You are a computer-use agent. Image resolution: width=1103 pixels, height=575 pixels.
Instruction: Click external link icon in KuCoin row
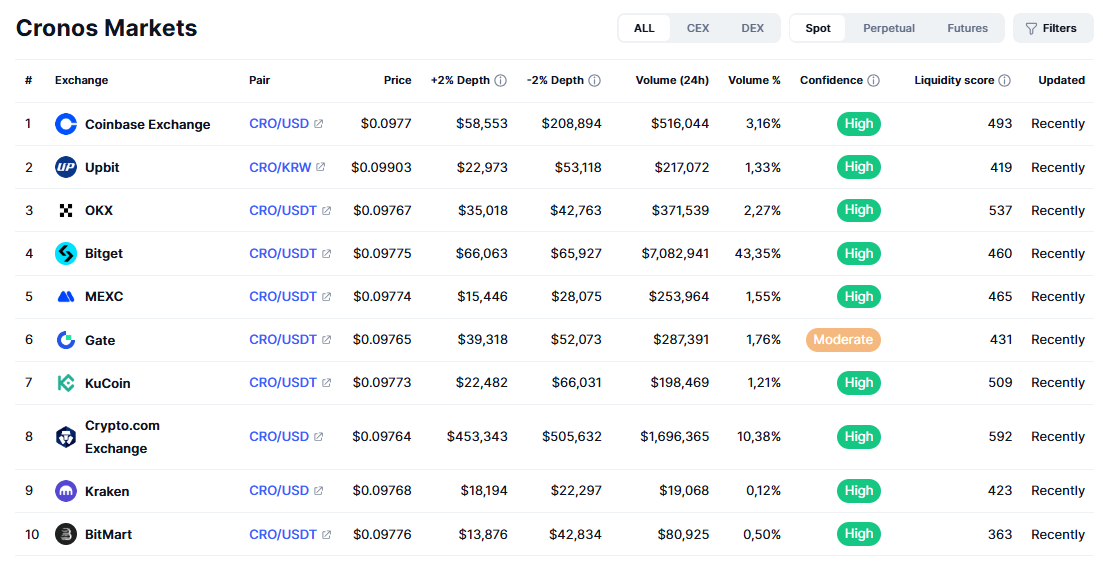[326, 382]
